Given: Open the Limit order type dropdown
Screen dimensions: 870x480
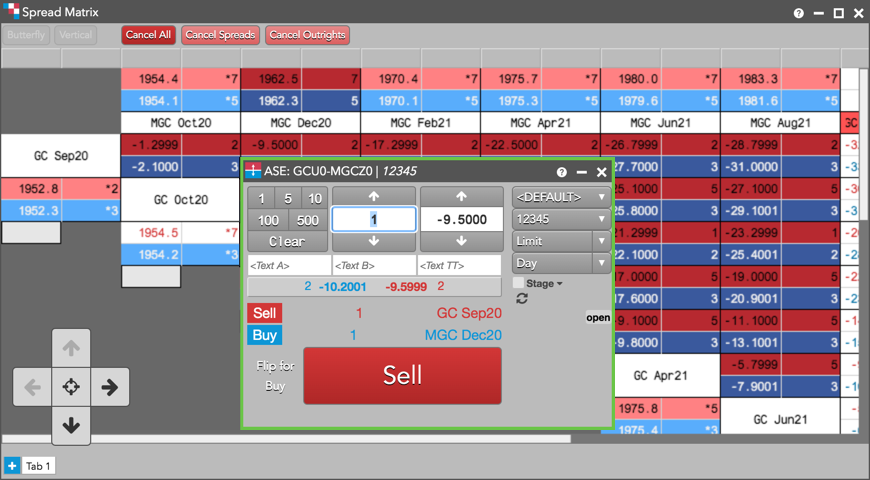Looking at the screenshot, I should click(x=561, y=241).
